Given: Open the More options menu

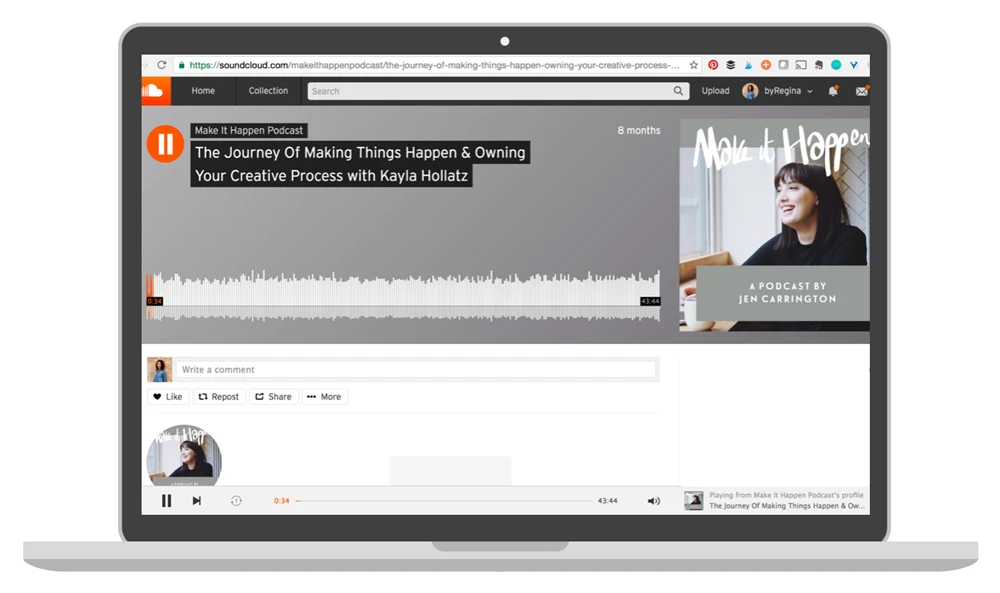Looking at the screenshot, I should (325, 397).
